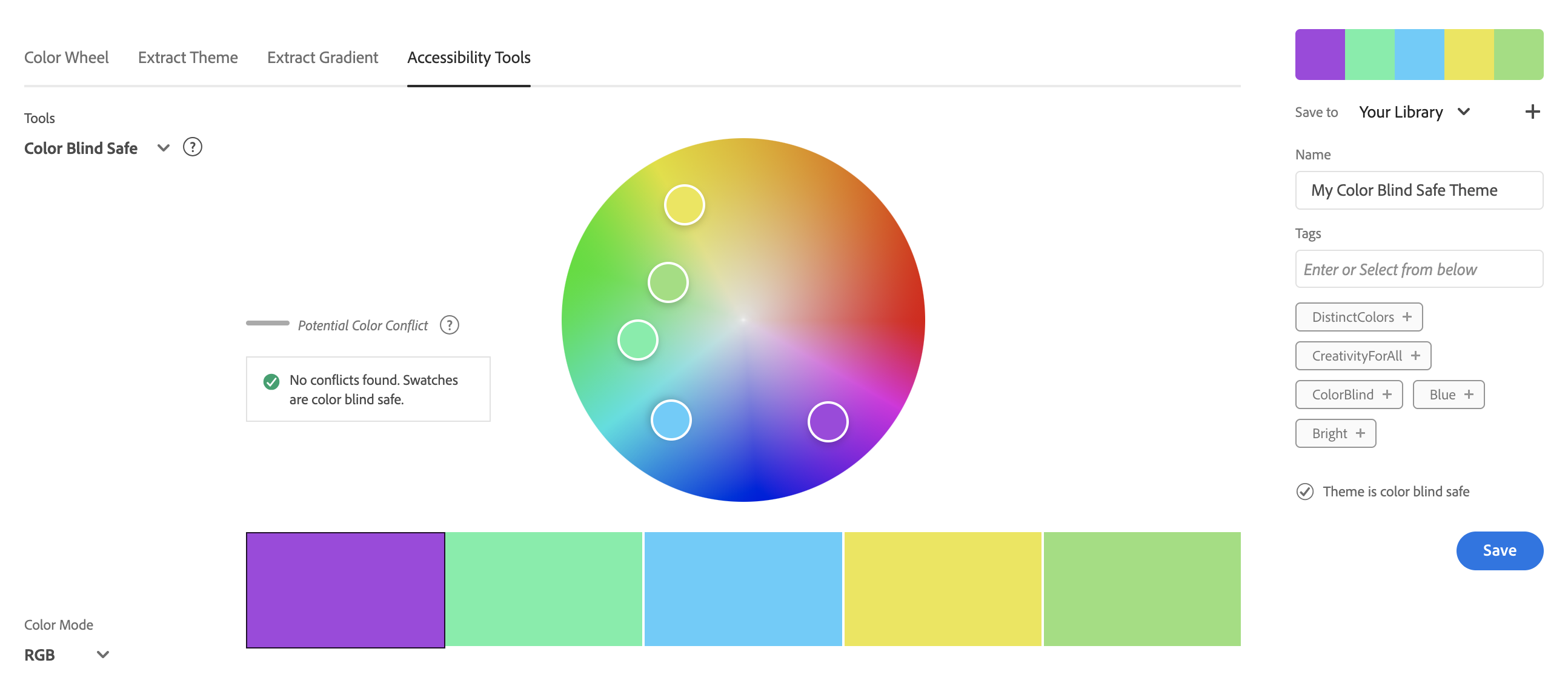Switch to the Color Wheel tab
1568x680 pixels.
[67, 57]
